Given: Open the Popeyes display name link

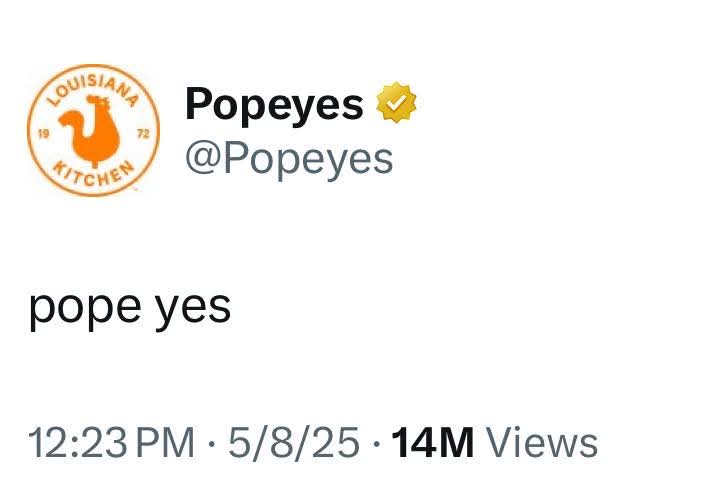Looking at the screenshot, I should 274,103.
